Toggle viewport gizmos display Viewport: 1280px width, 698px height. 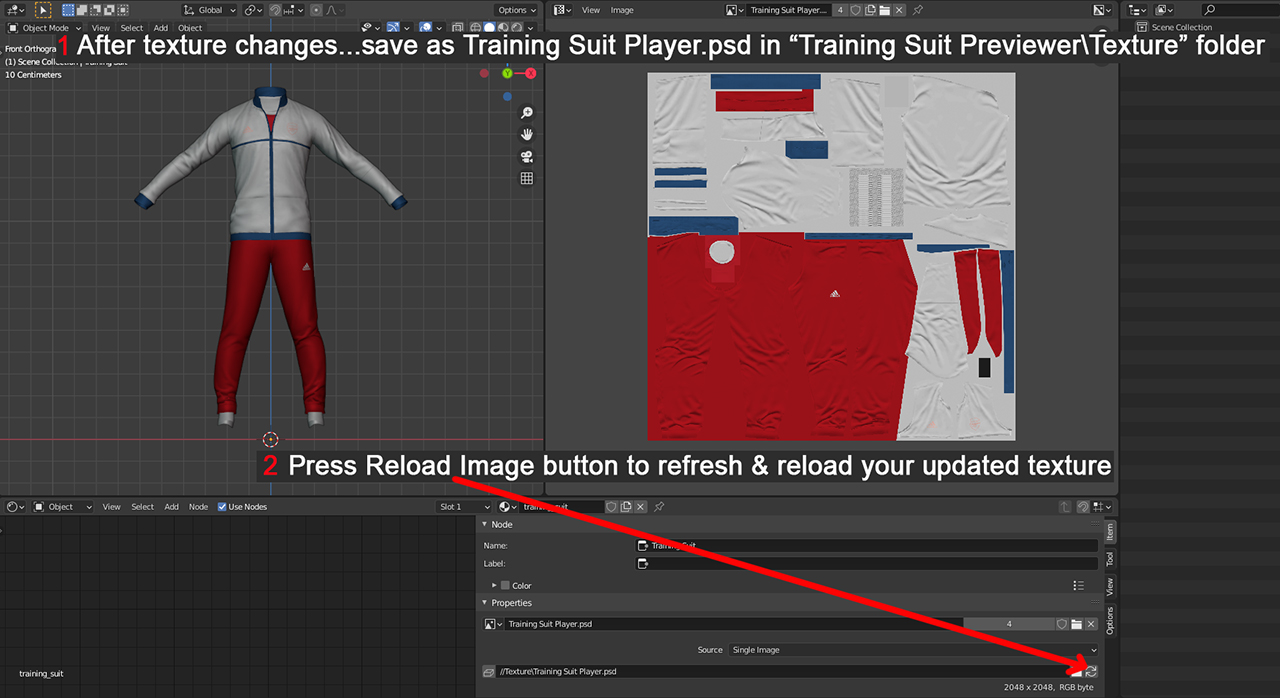(393, 28)
